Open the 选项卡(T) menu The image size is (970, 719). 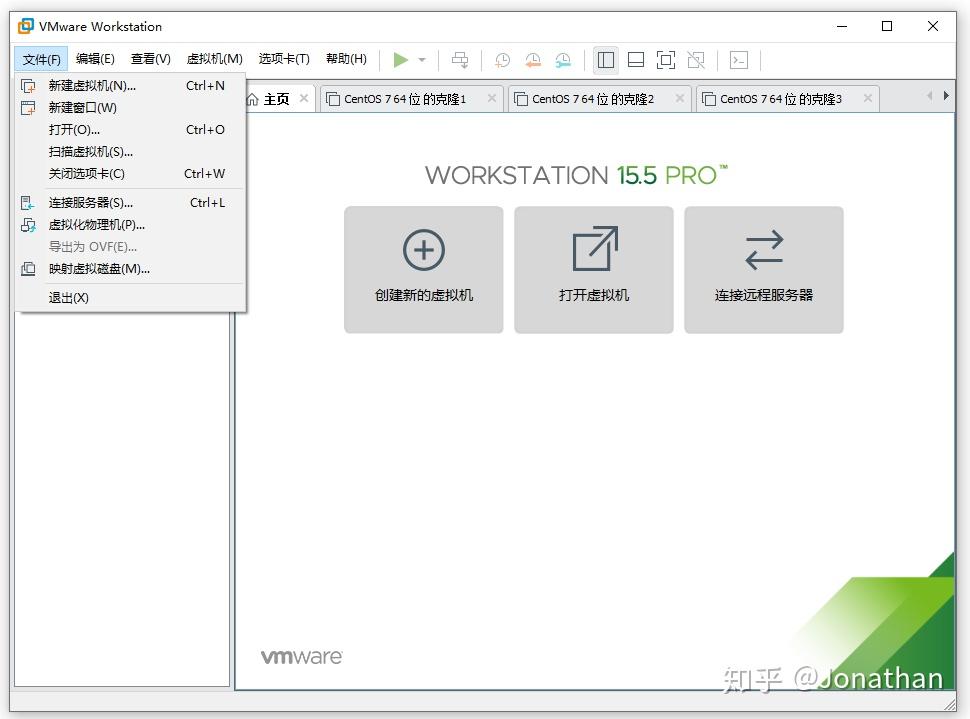pyautogui.click(x=284, y=59)
